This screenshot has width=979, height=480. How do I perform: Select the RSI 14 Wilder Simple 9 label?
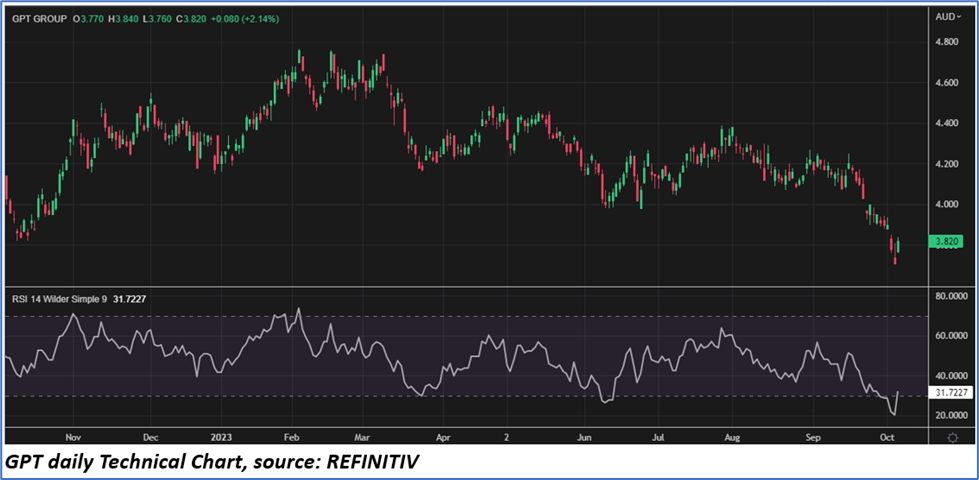59,300
